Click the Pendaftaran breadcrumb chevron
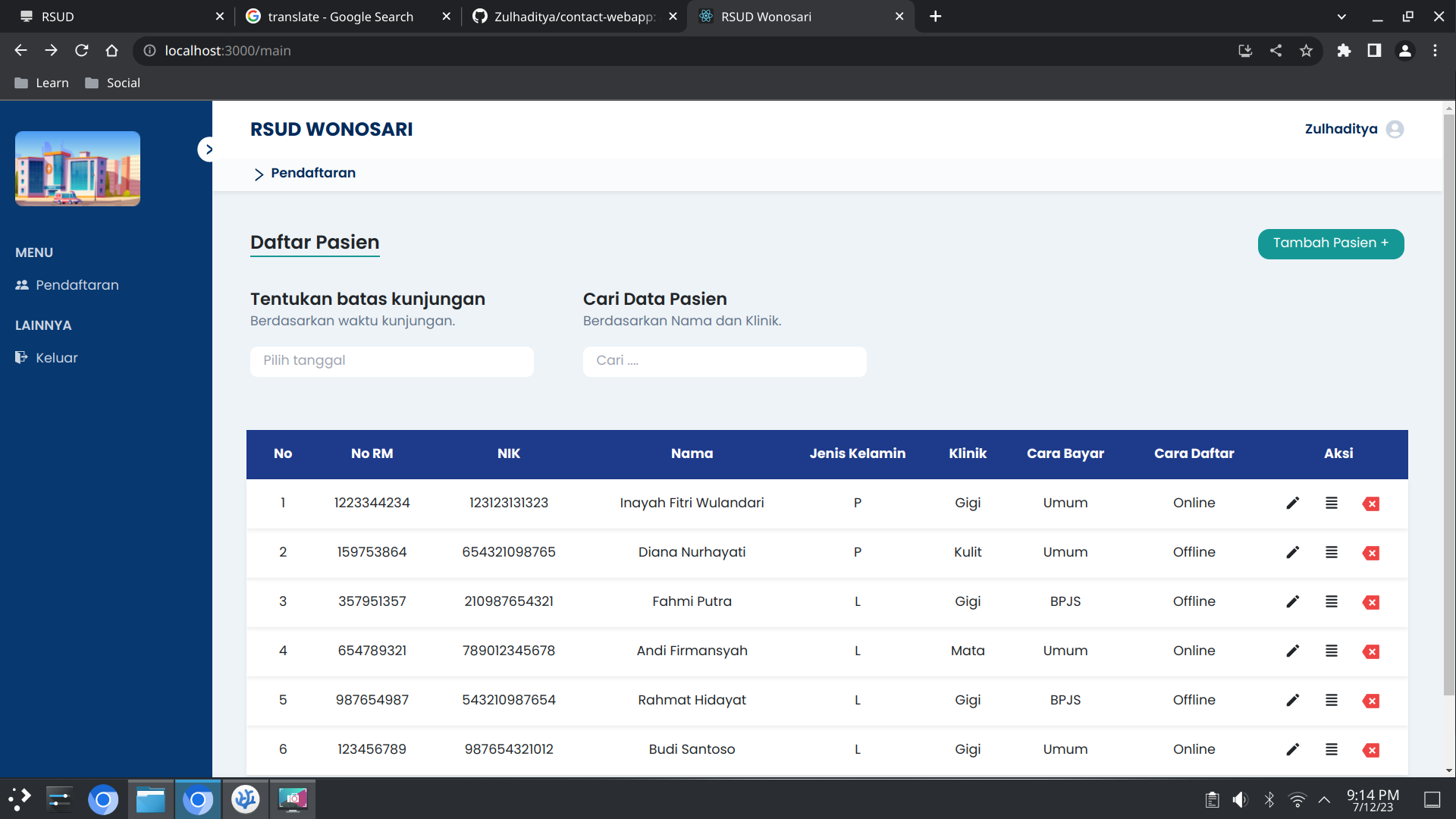 click(259, 174)
